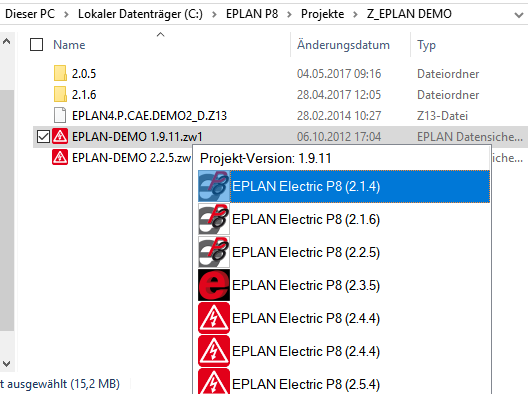
Task: Select file EPLAN4.P.CAE.DEMO2_D.Z13
Action: [149, 116]
